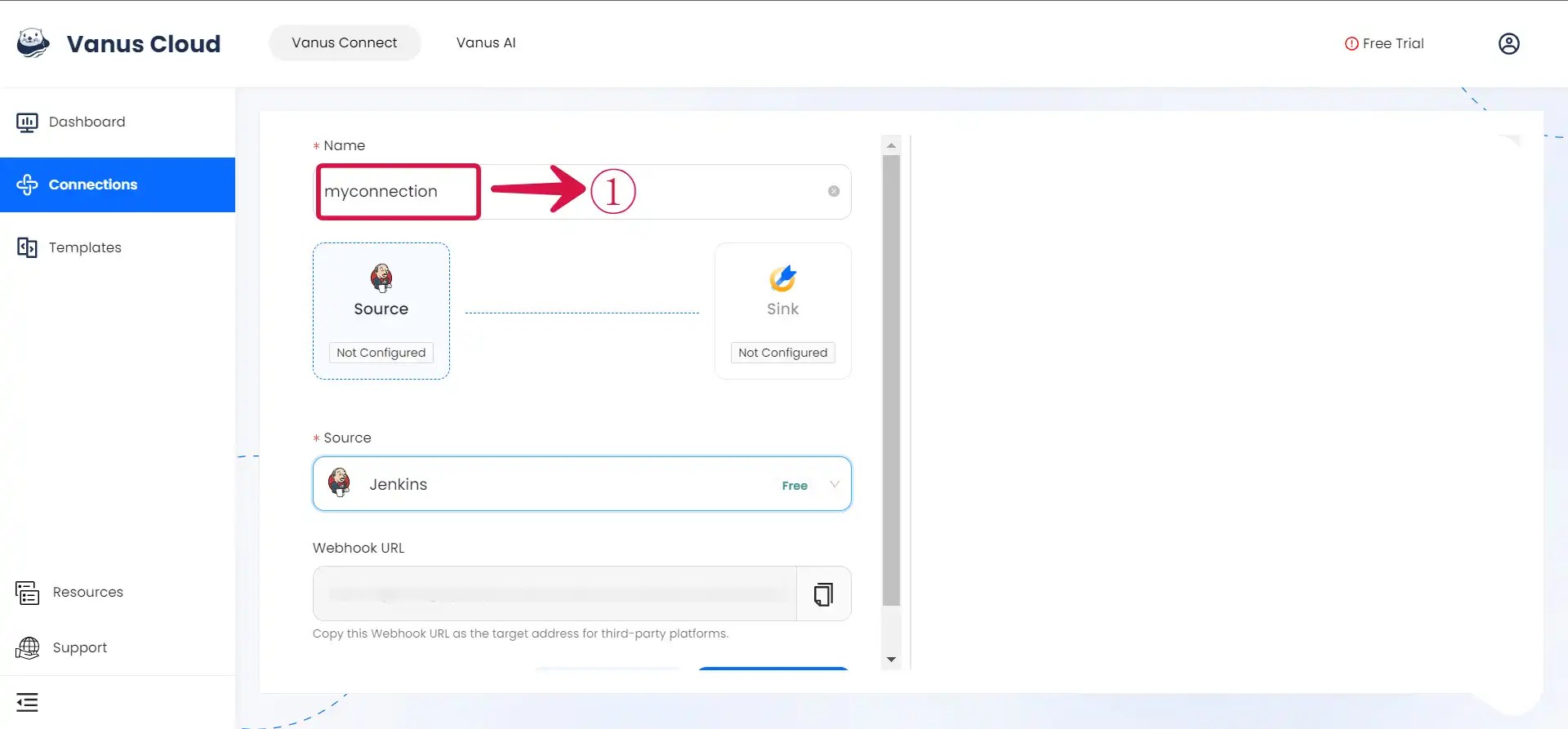
Task: Click the Resources list icon
Action: pyautogui.click(x=27, y=593)
